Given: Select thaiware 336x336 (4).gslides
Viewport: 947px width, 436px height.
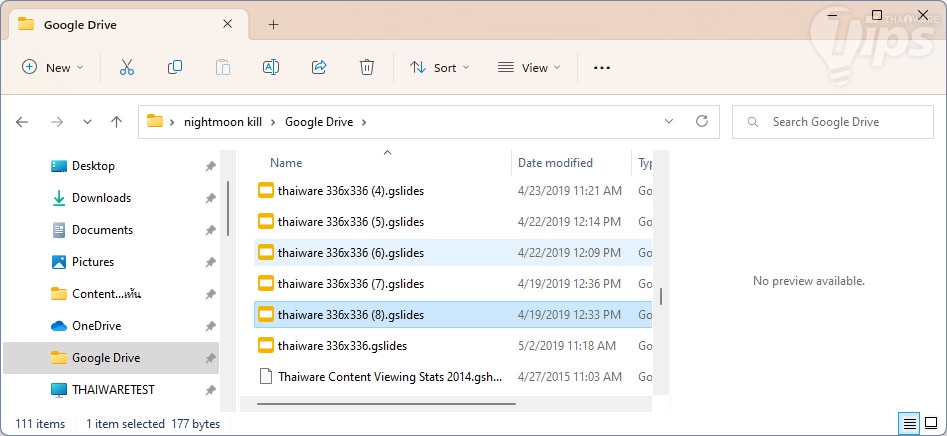Looking at the screenshot, I should (453, 191).
